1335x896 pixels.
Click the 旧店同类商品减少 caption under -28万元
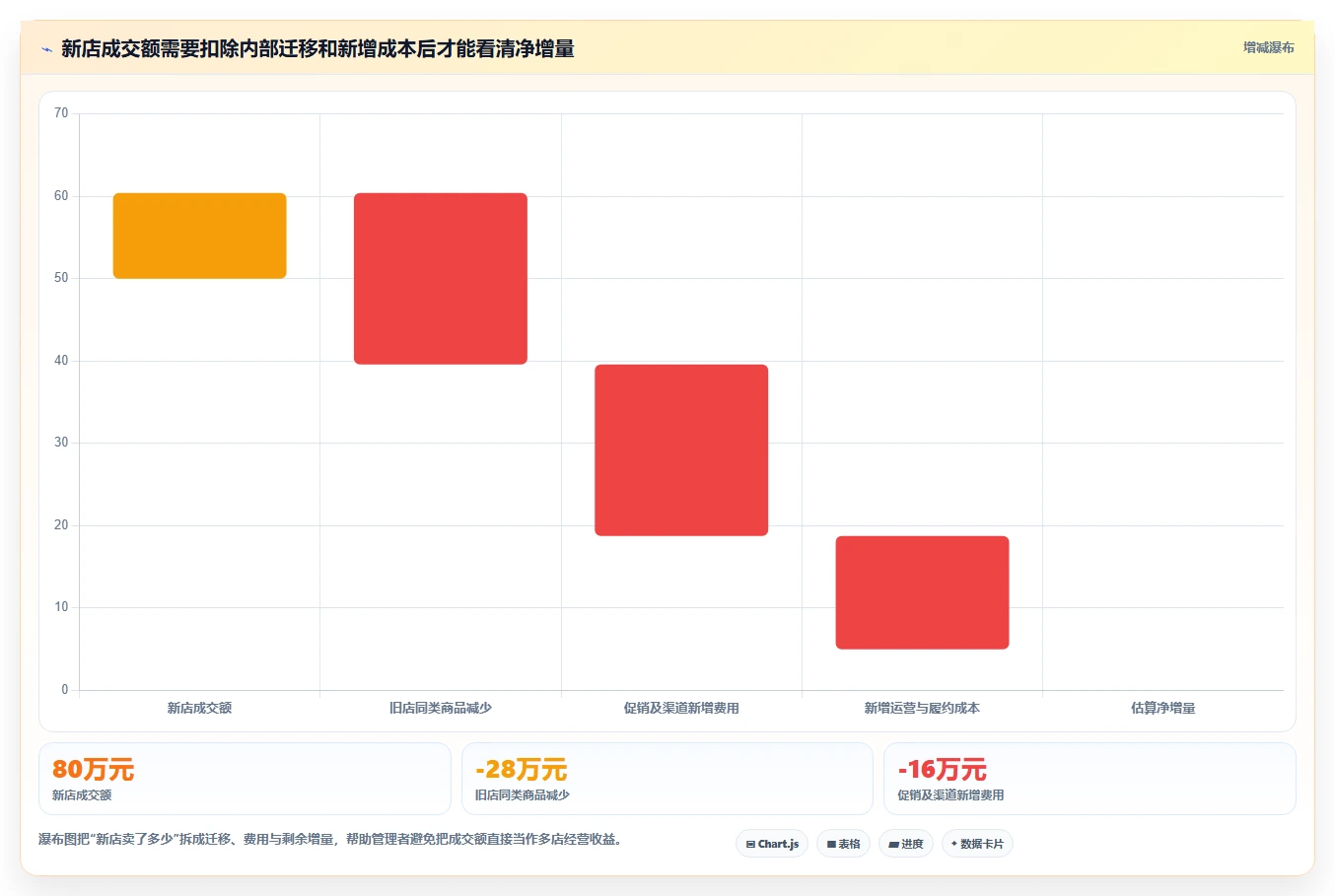click(x=523, y=795)
